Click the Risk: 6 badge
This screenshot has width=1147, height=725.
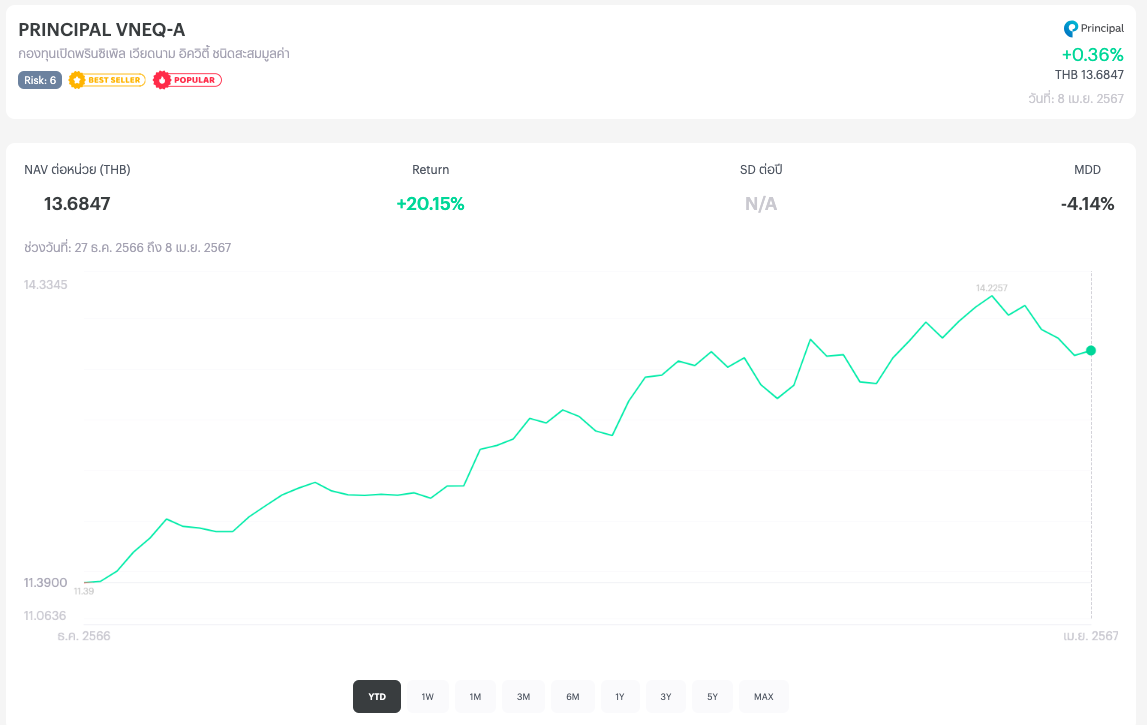40,80
